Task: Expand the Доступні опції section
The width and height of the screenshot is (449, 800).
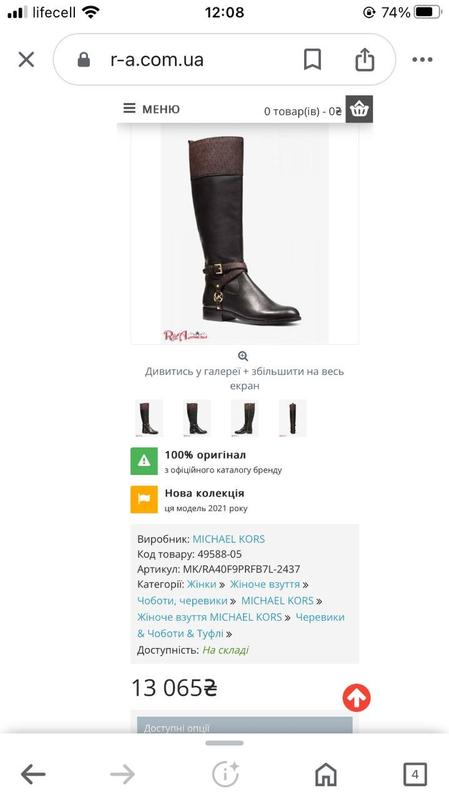Action: tap(244, 726)
